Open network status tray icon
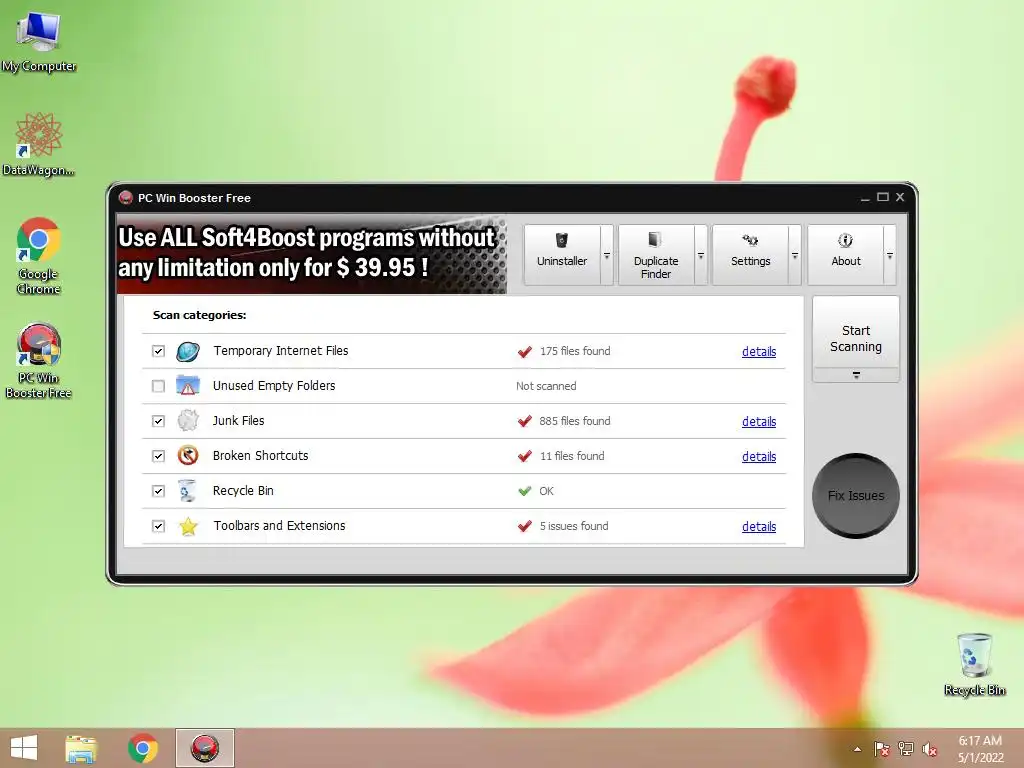1024x768 pixels. (906, 749)
